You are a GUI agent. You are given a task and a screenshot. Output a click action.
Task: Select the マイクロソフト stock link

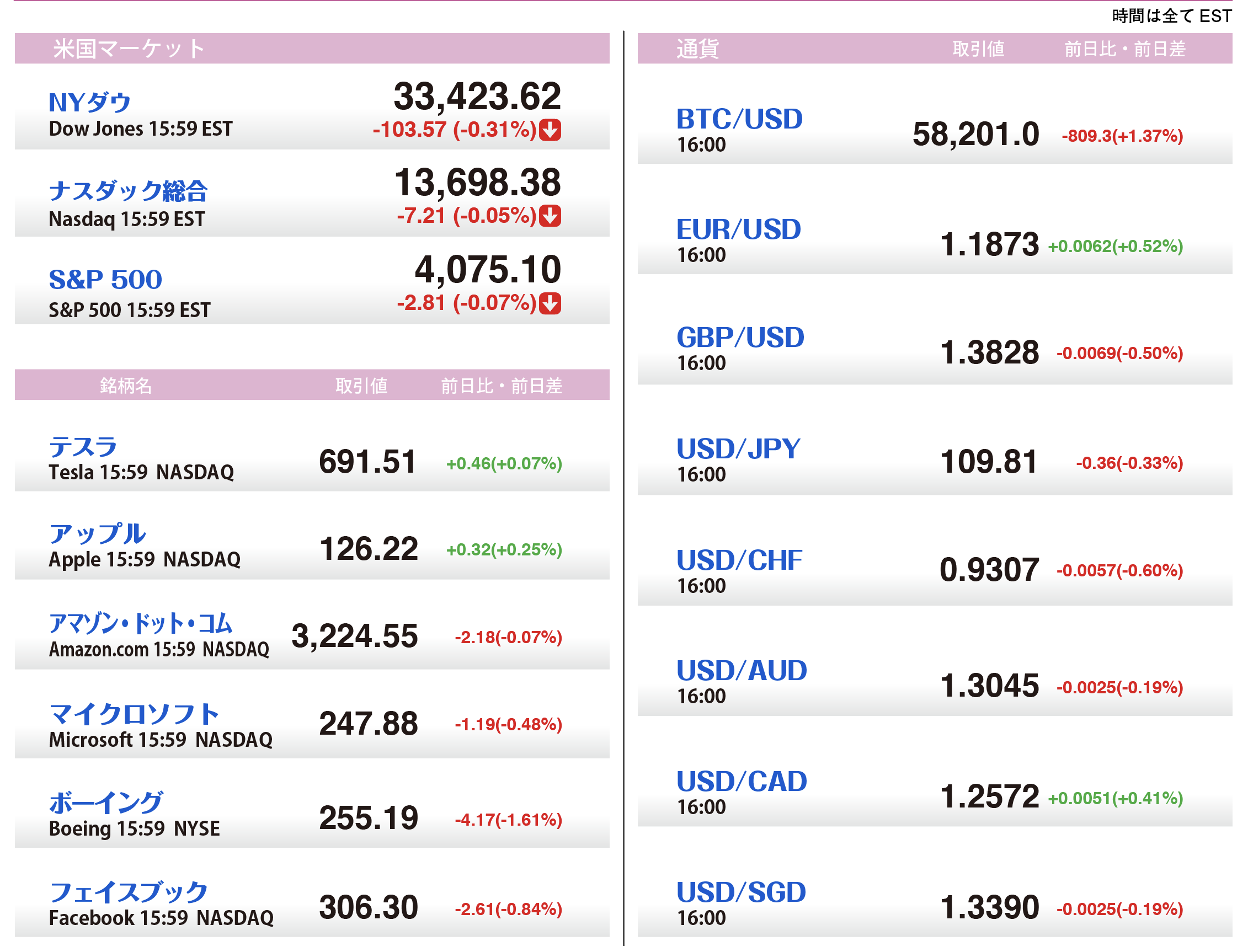134,714
